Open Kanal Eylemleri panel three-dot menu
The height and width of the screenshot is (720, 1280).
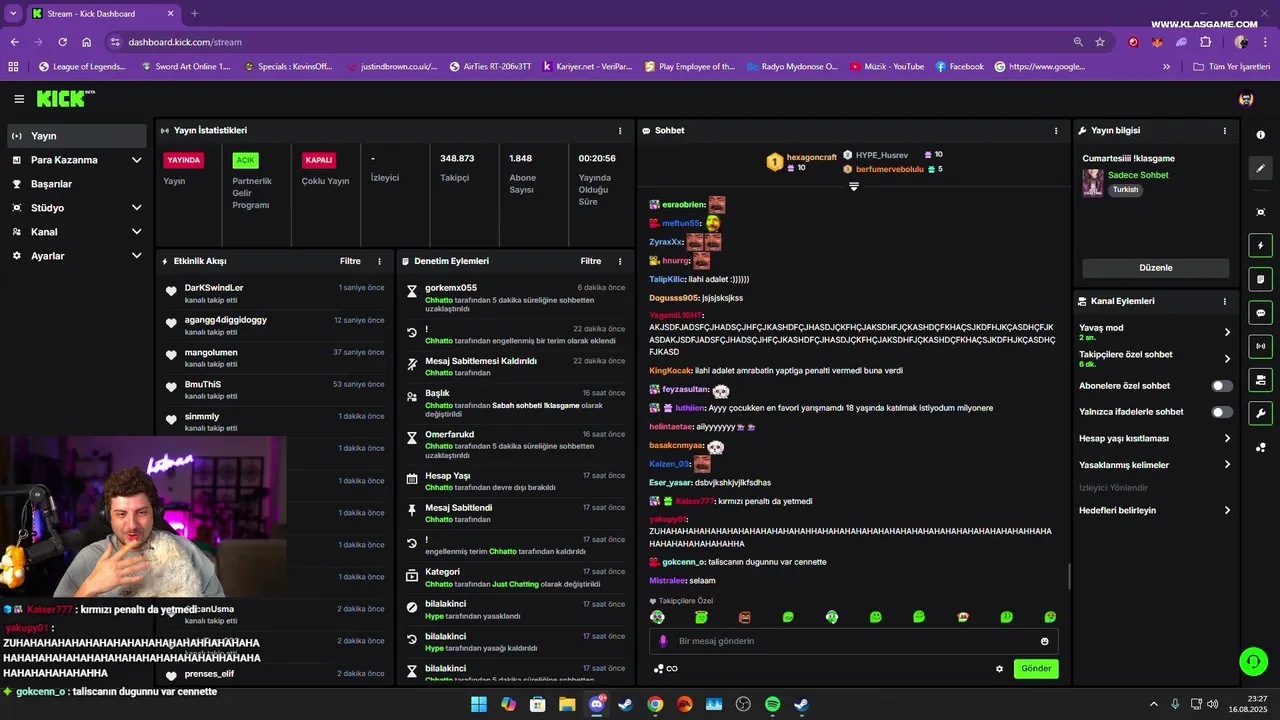click(x=1225, y=301)
